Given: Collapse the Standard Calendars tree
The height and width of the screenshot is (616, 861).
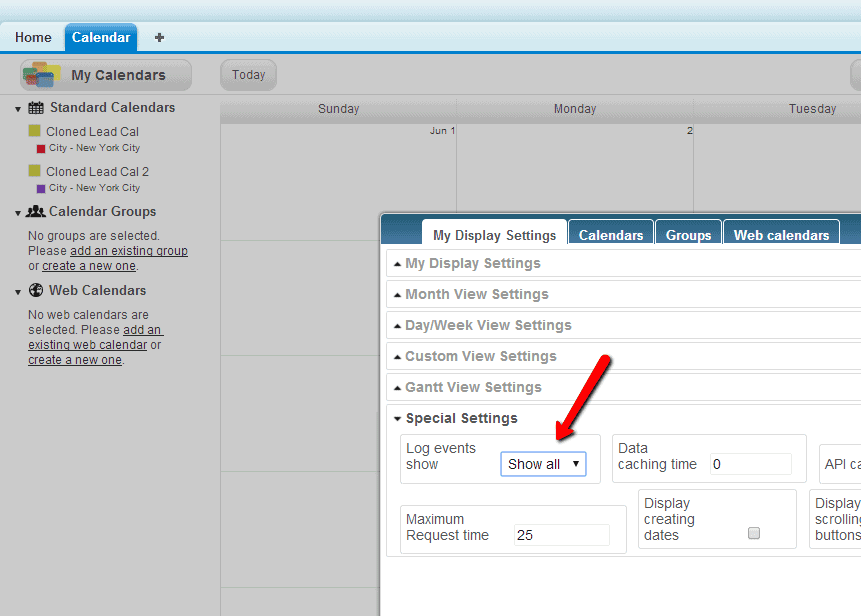Looking at the screenshot, I should coord(18,109).
